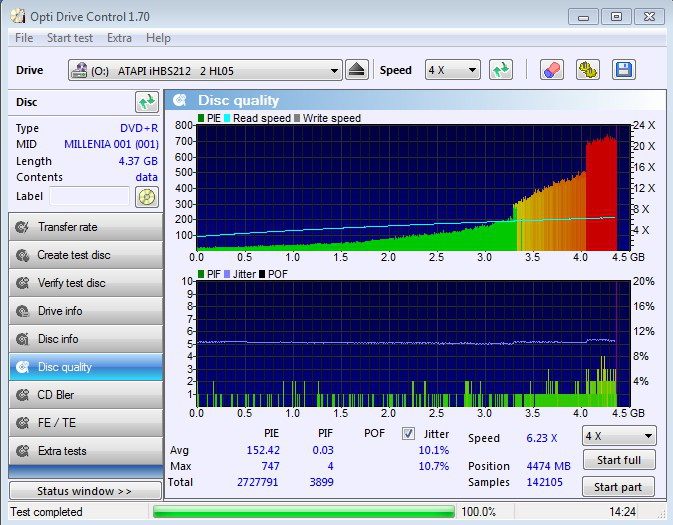Refresh disc info in the Disc panel
673x525 pixels.
click(147, 102)
